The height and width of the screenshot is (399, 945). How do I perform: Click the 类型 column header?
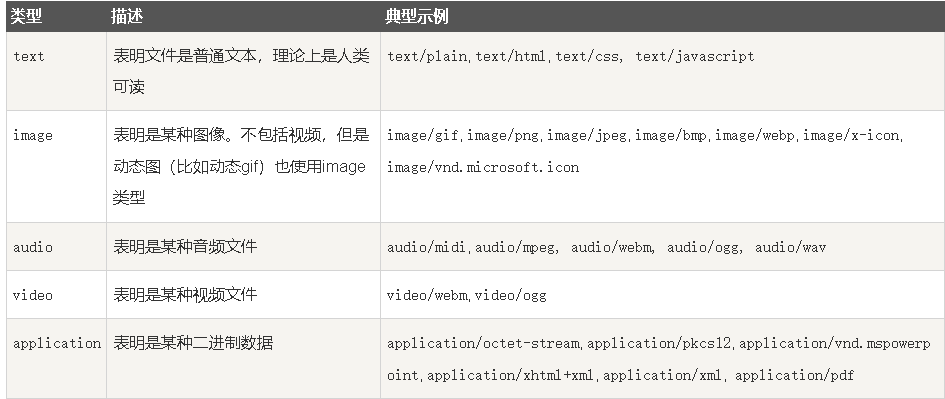26,16
